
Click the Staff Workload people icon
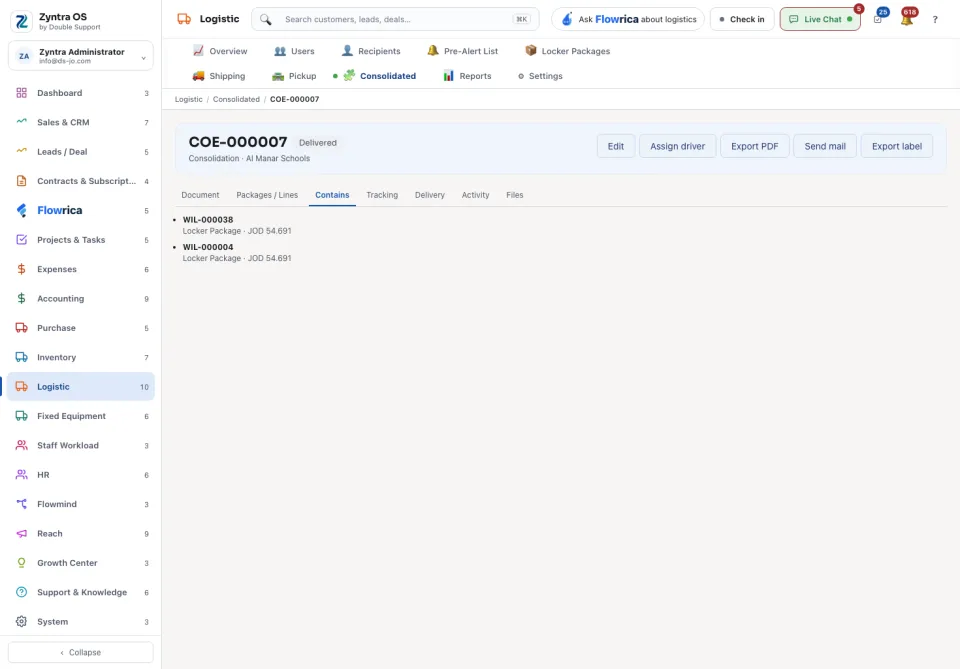click(21, 446)
